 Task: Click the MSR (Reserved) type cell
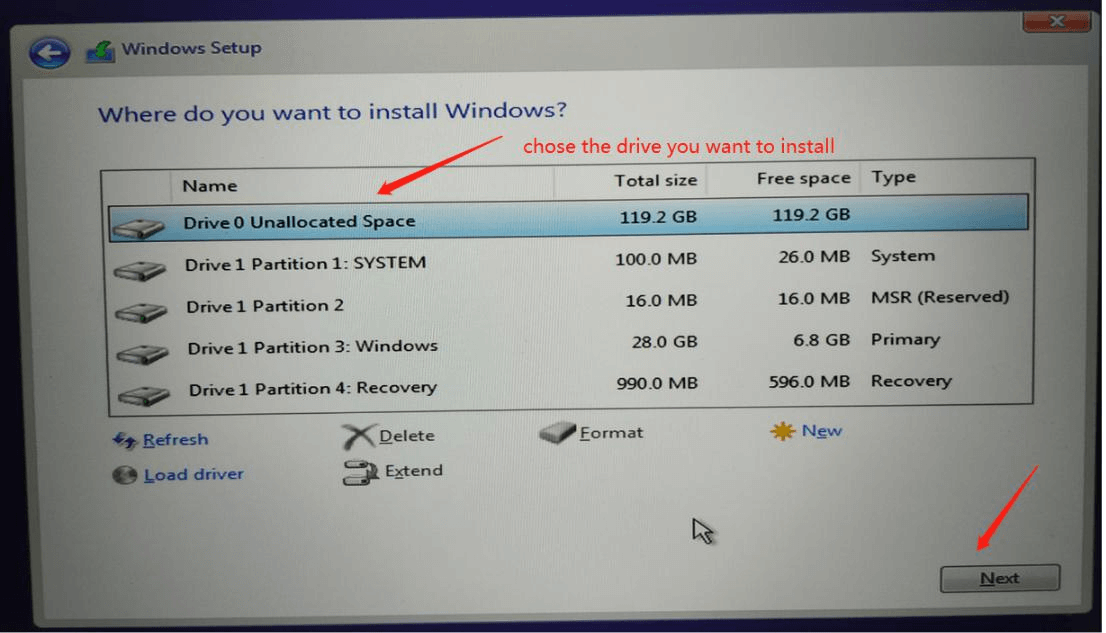tap(940, 297)
